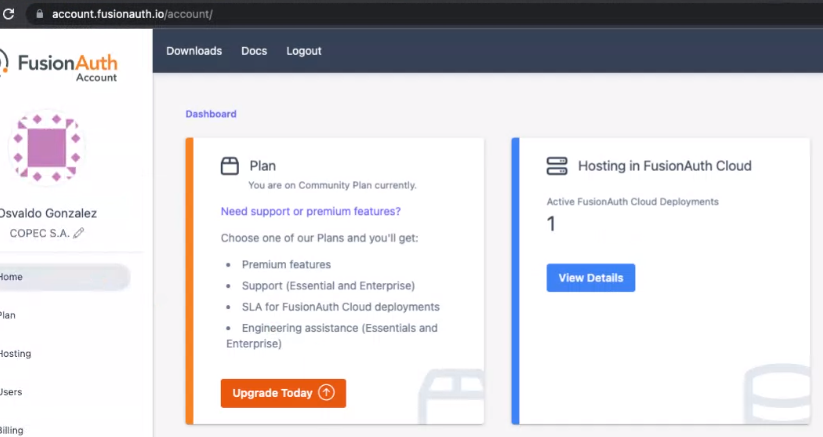Viewport: 823px width, 437px height.
Task: Click the server icon beside Hosting heading
Action: tap(557, 166)
